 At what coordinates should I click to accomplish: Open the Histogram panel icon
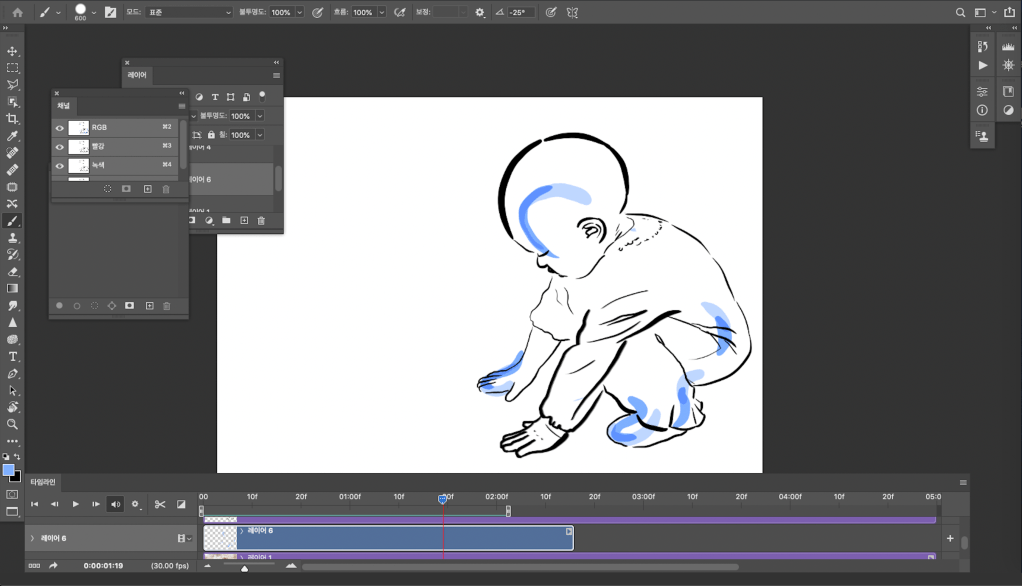click(1007, 47)
